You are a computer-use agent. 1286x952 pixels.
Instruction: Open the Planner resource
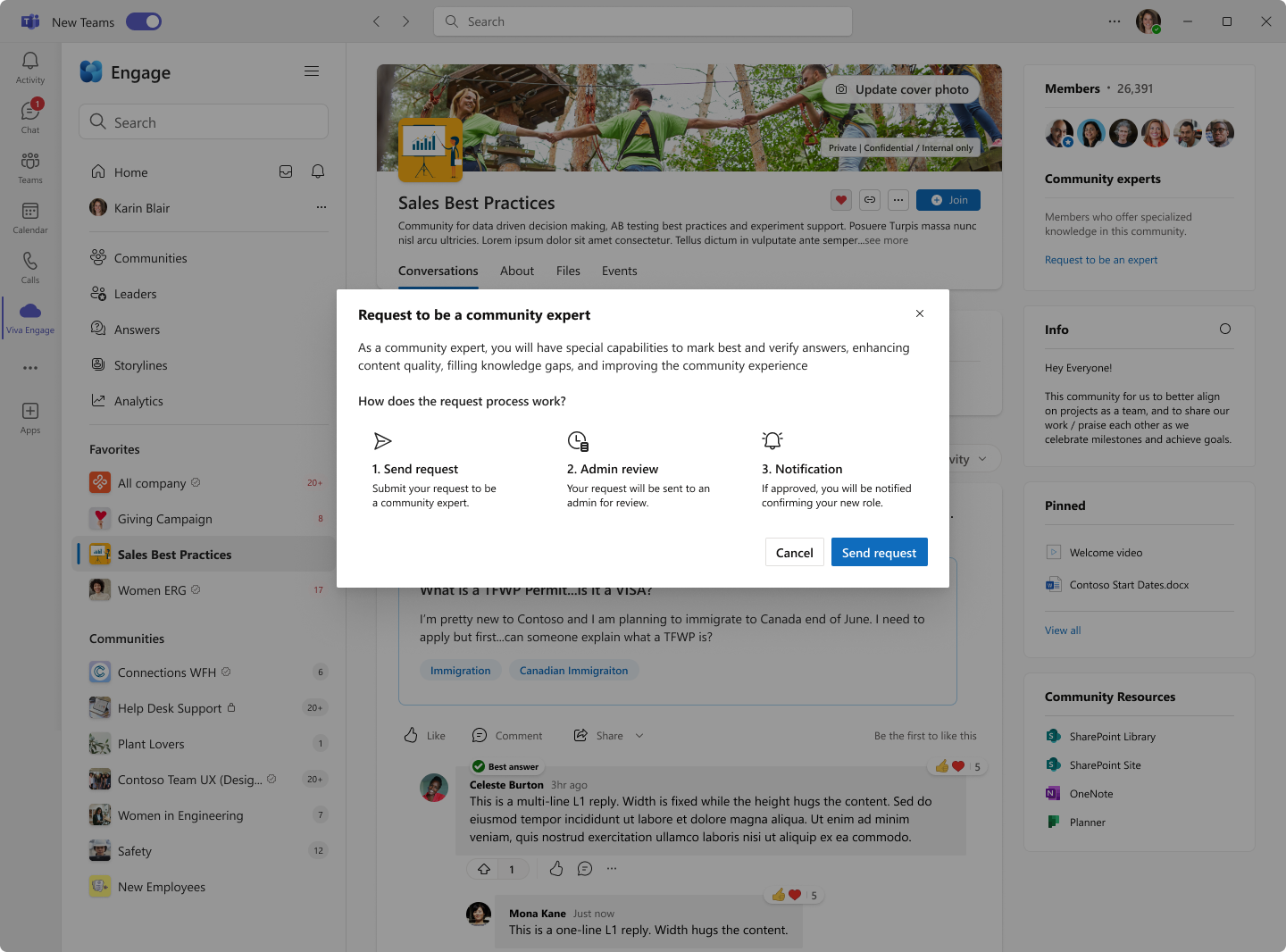pos(1075,823)
